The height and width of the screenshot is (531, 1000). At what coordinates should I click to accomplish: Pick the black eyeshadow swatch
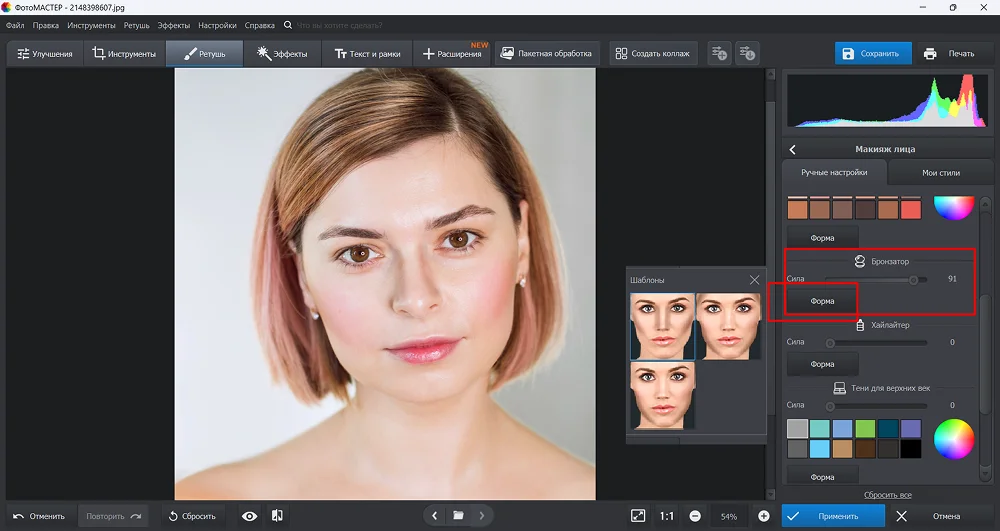(x=911, y=449)
